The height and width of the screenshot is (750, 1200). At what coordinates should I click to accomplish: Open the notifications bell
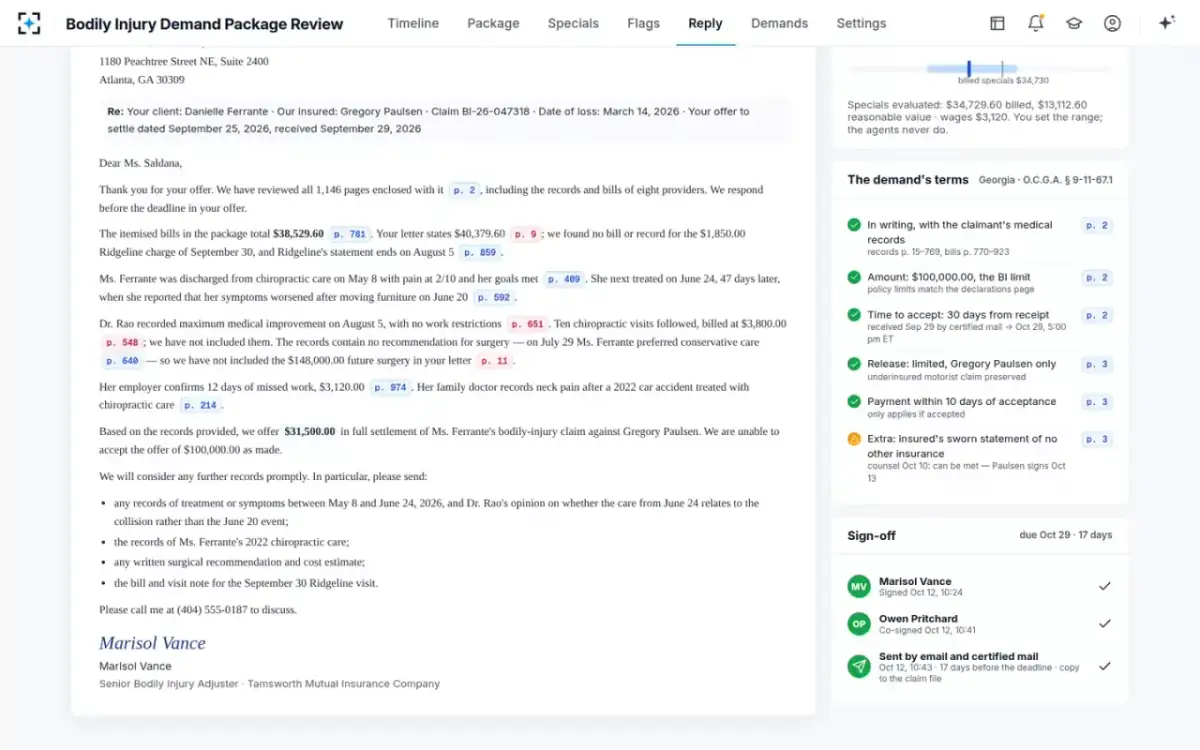coord(1035,23)
